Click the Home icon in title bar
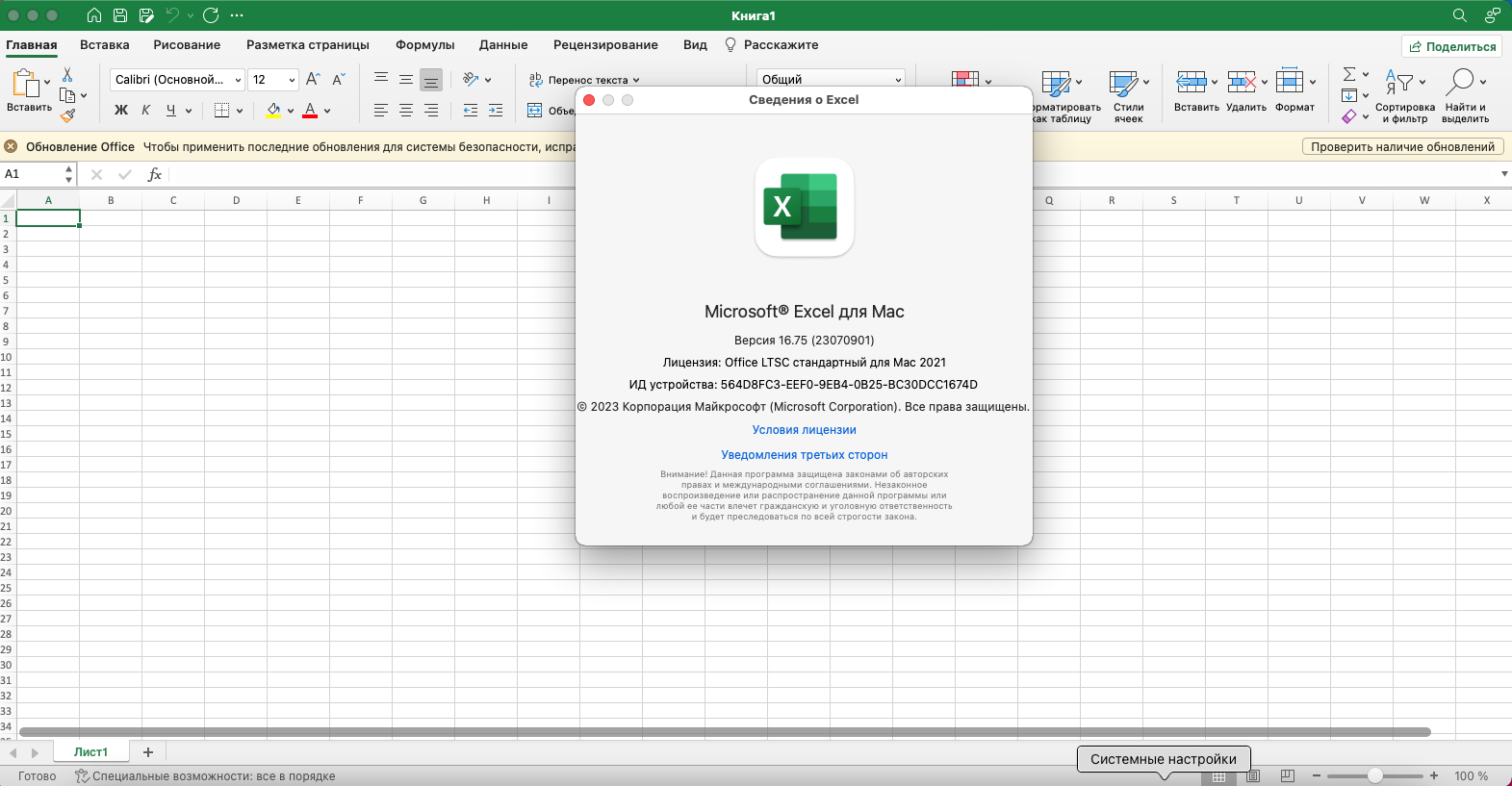This screenshot has width=1512, height=786. click(x=94, y=15)
